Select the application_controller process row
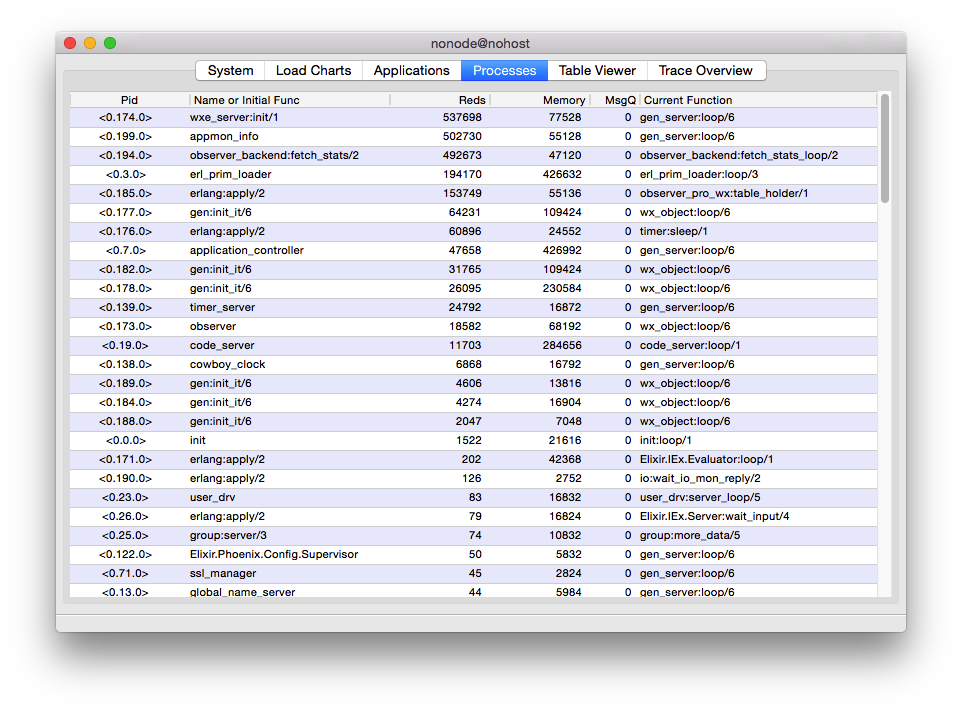This screenshot has height=712, width=962. pyautogui.click(x=473, y=250)
